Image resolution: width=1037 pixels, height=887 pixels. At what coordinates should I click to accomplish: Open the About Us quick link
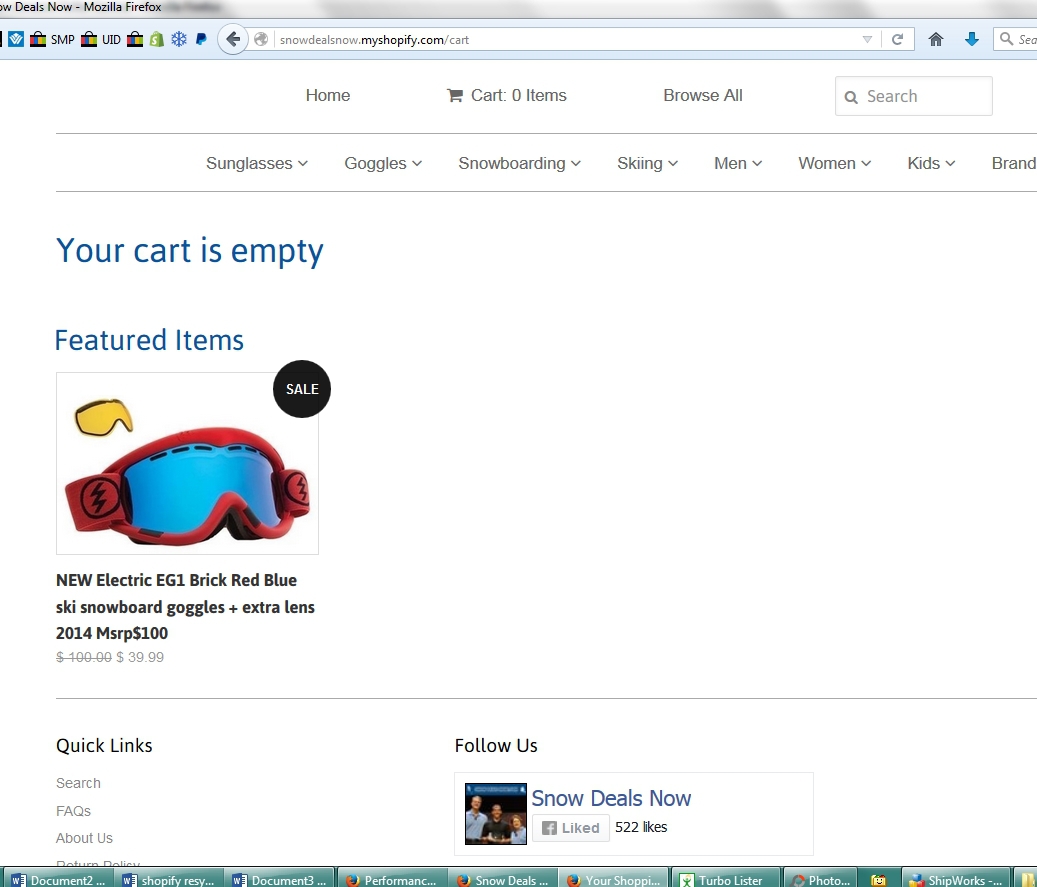[84, 838]
